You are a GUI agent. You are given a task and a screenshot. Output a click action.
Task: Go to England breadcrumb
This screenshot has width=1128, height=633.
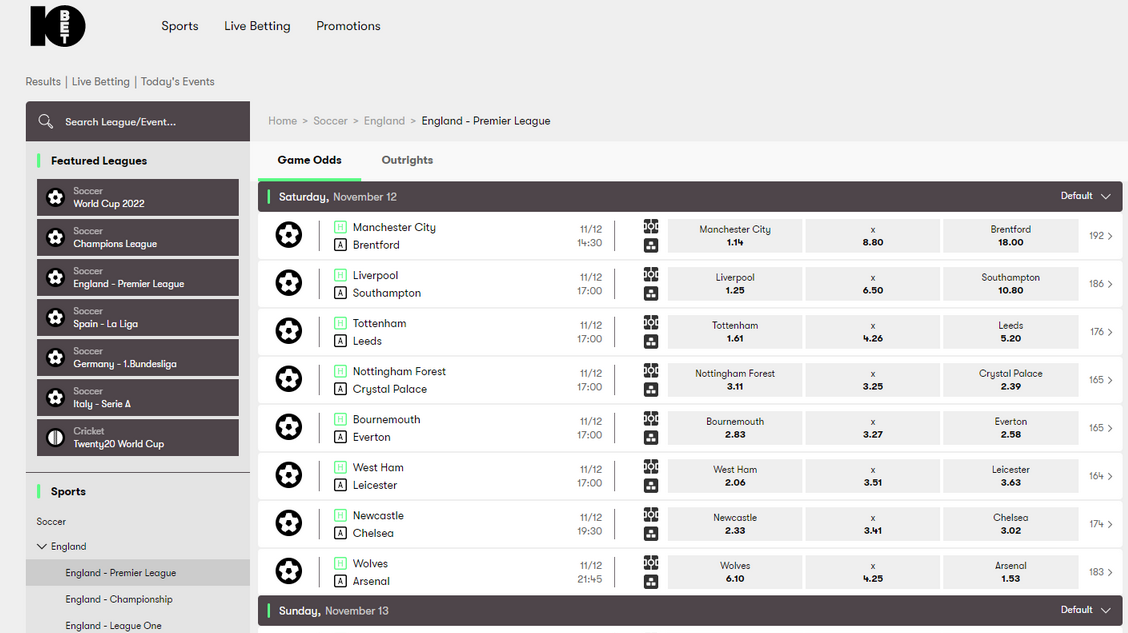pyautogui.click(x=384, y=121)
